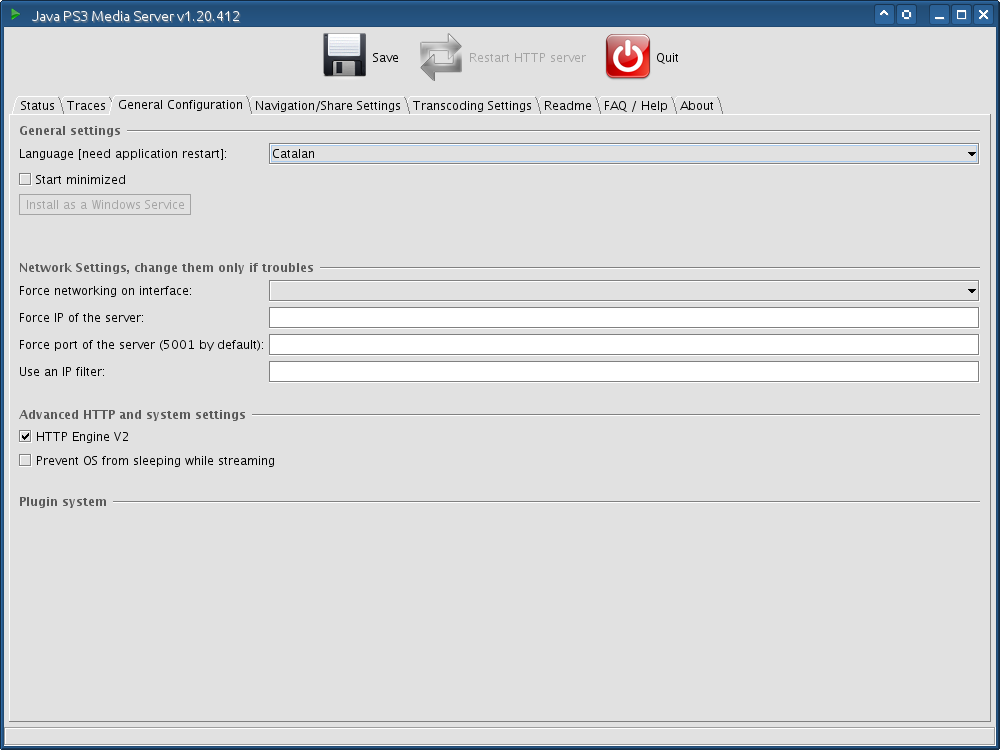Click the sticky circle title bar button
The height and width of the screenshot is (750, 1000).
pyautogui.click(x=906, y=14)
